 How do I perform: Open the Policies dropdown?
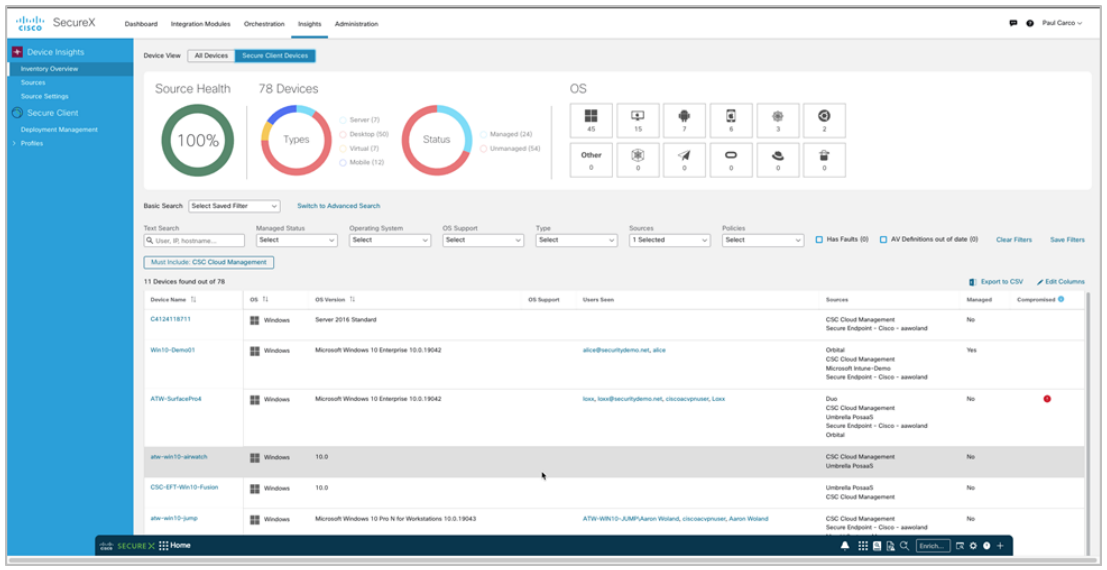point(762,240)
